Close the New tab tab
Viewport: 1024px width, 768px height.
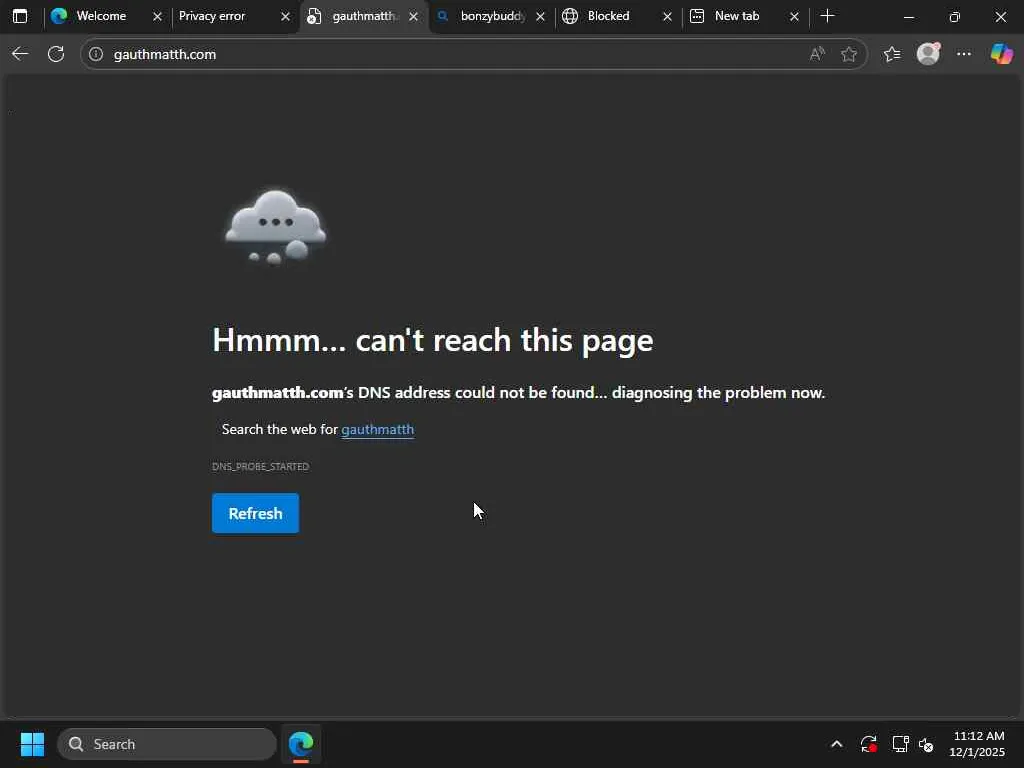pos(794,16)
